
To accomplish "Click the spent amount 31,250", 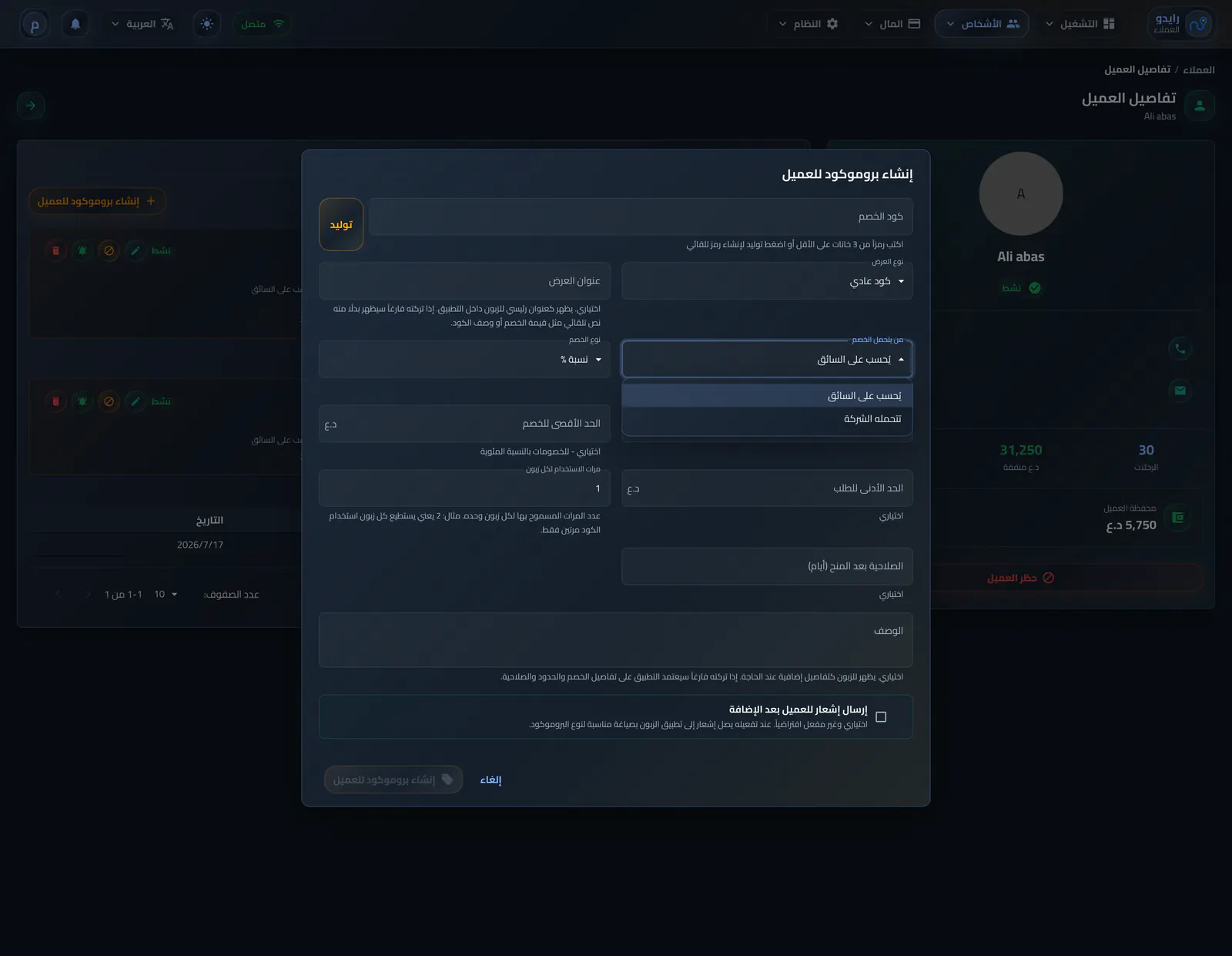I will (x=1021, y=450).
